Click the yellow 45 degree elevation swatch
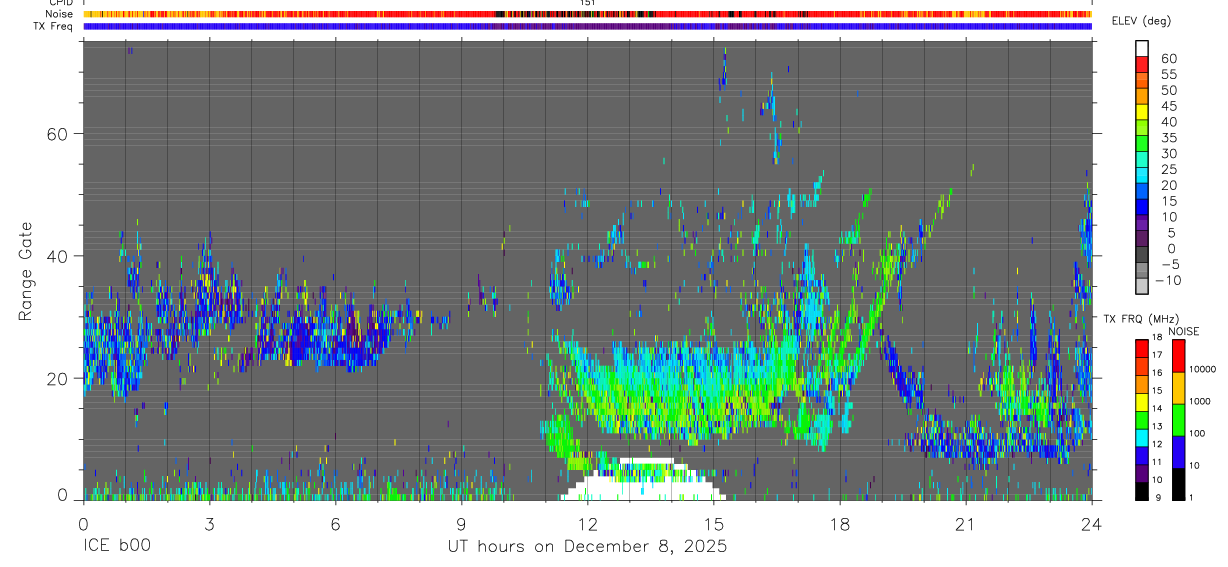 (x=1142, y=110)
